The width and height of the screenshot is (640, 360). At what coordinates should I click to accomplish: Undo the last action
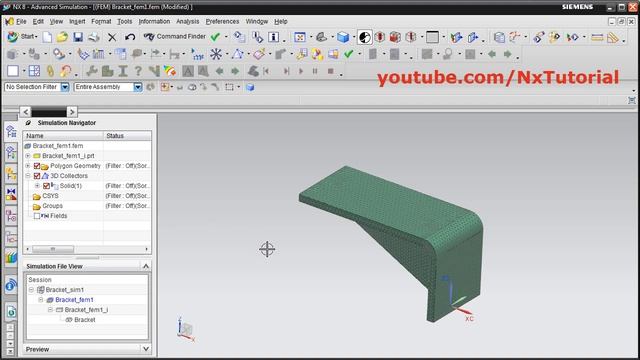click(130, 37)
